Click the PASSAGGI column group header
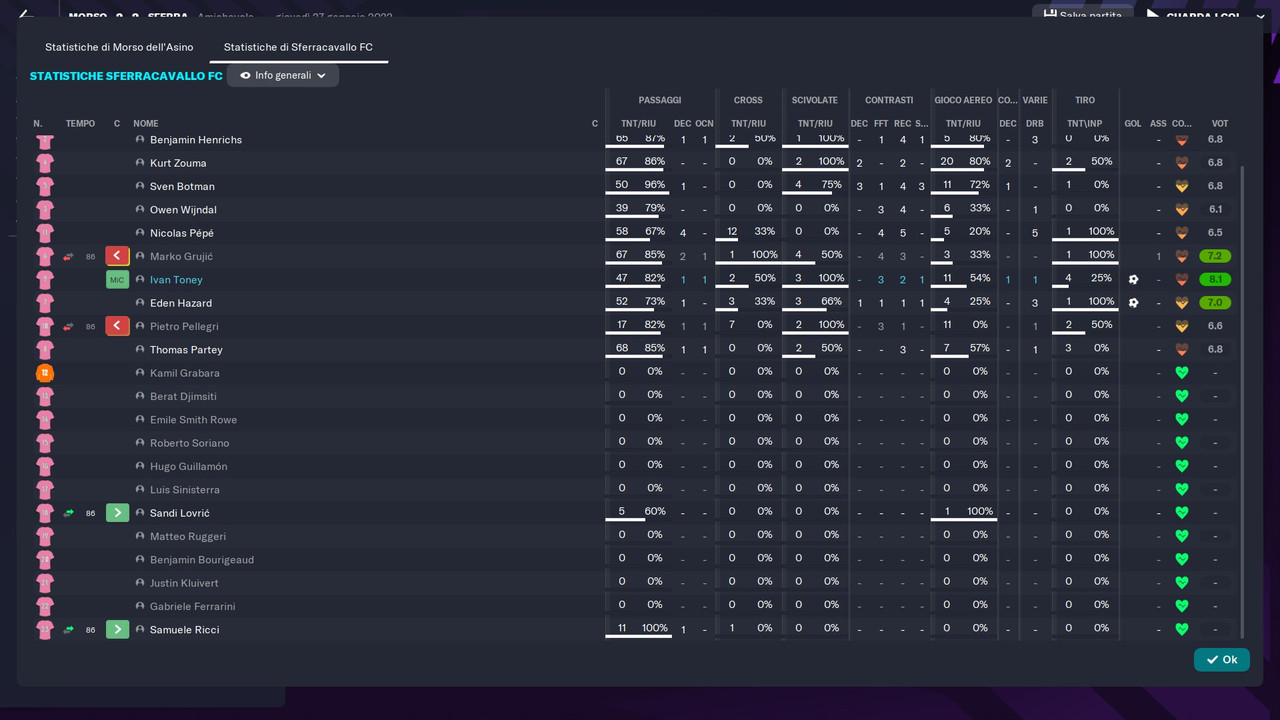This screenshot has height=720, width=1280. [660, 100]
